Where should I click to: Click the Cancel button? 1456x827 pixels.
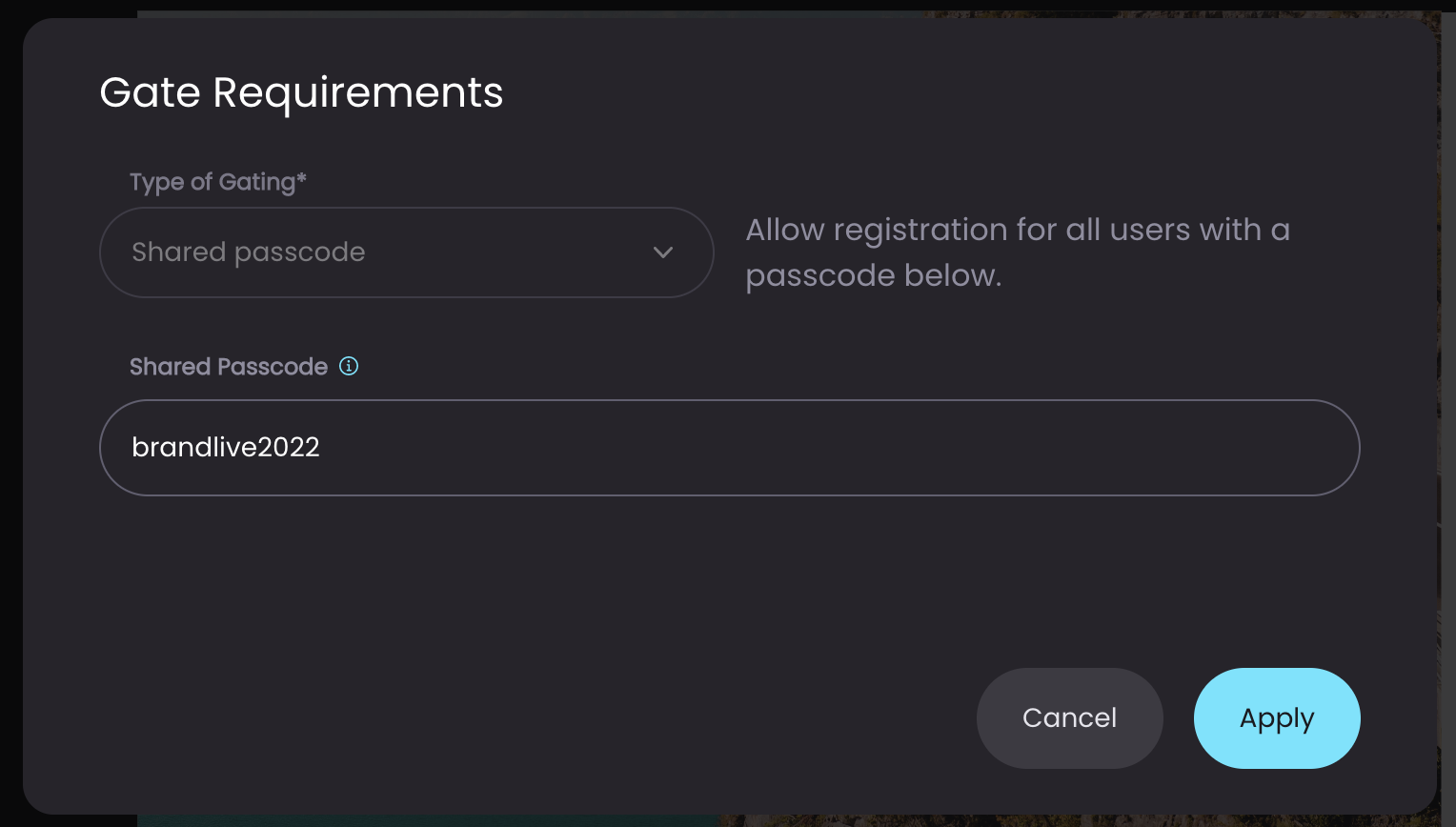tap(1069, 718)
